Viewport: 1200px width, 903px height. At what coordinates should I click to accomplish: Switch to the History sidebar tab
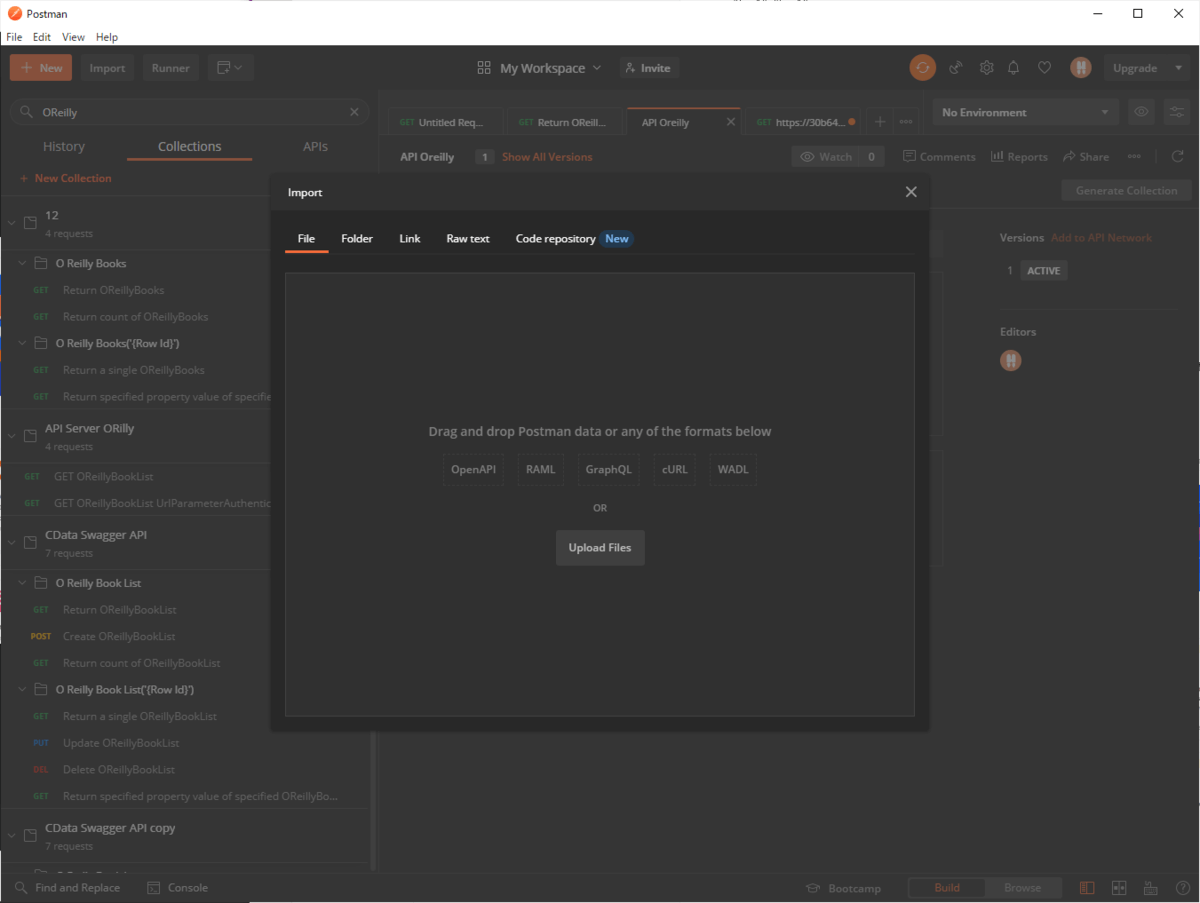pos(64,147)
